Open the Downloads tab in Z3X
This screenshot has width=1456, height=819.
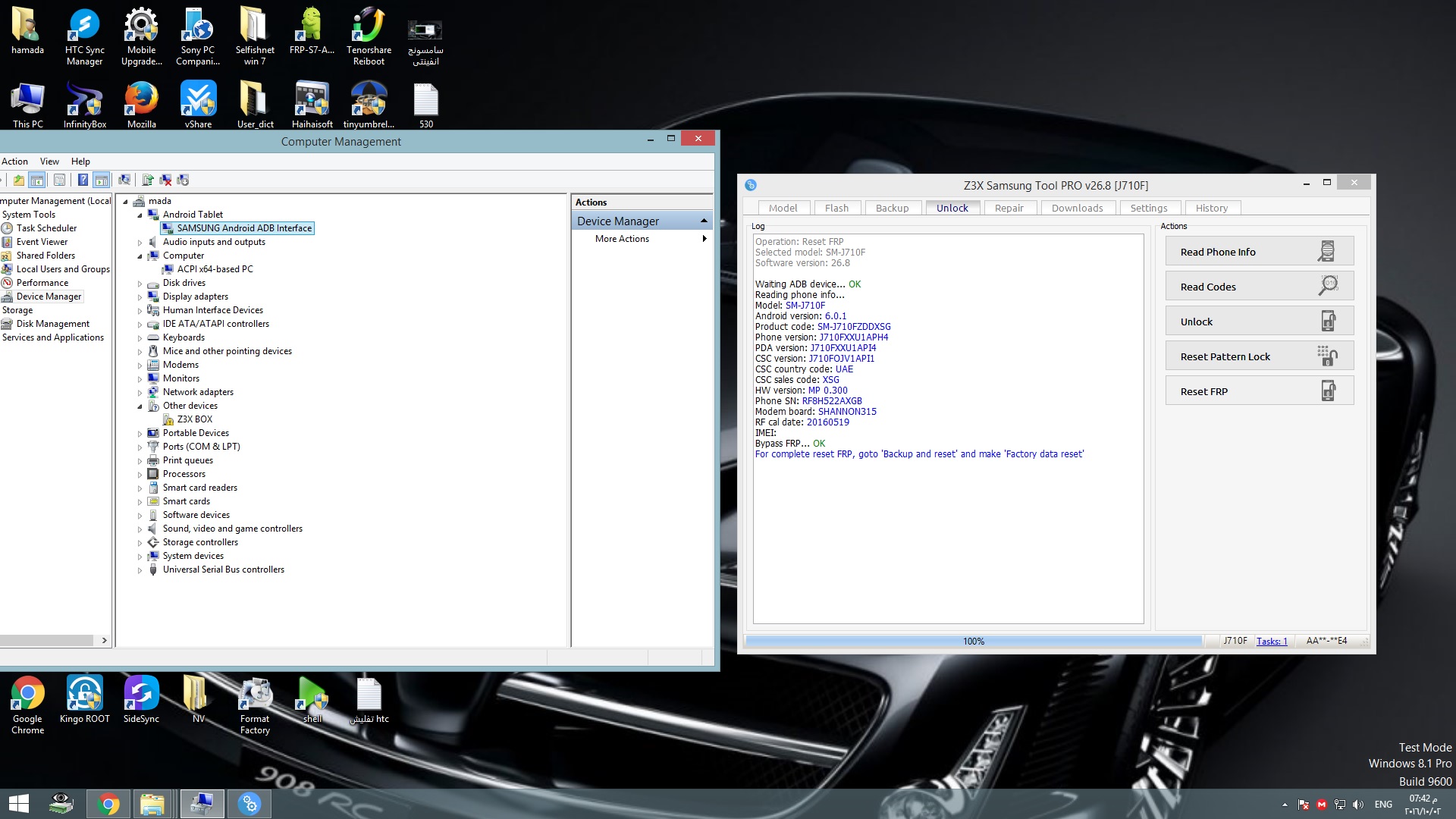[x=1077, y=208]
